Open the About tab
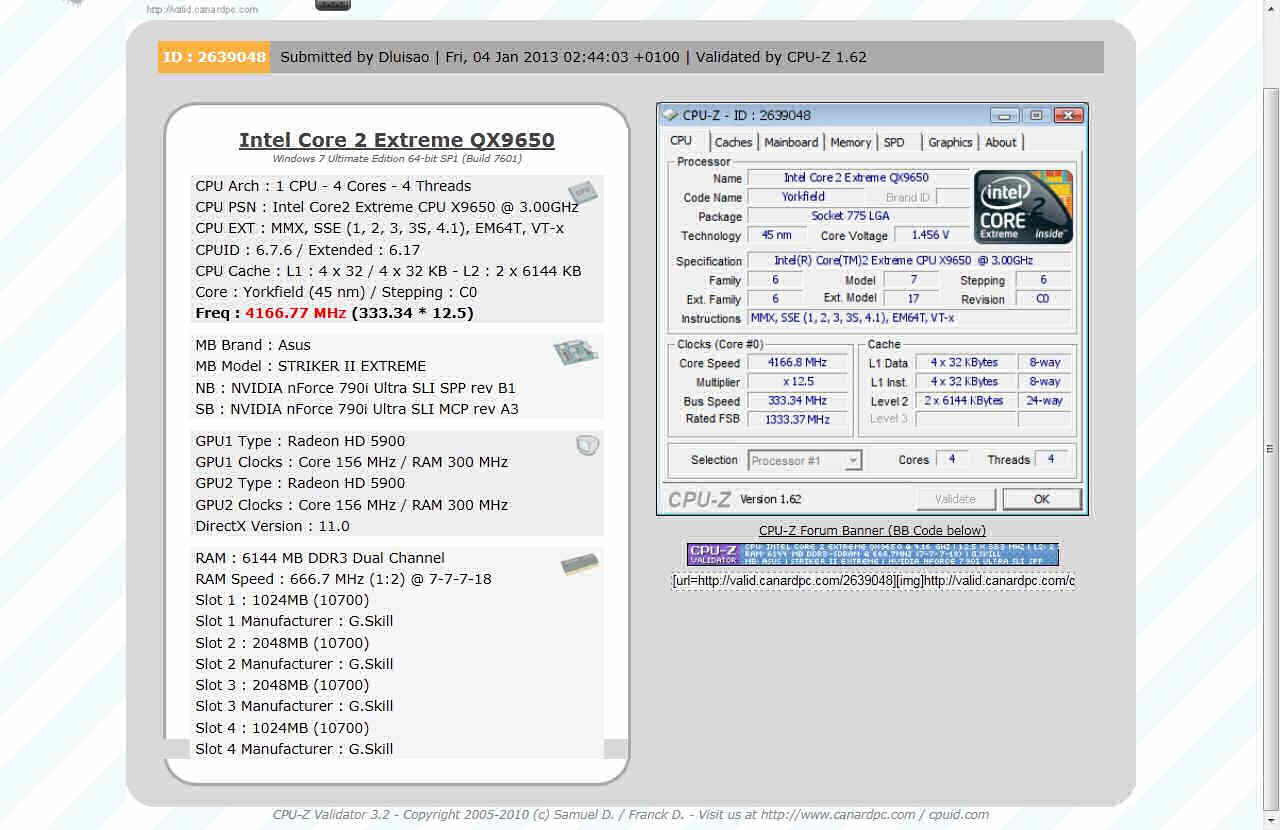The height and width of the screenshot is (830, 1280). click(1001, 142)
